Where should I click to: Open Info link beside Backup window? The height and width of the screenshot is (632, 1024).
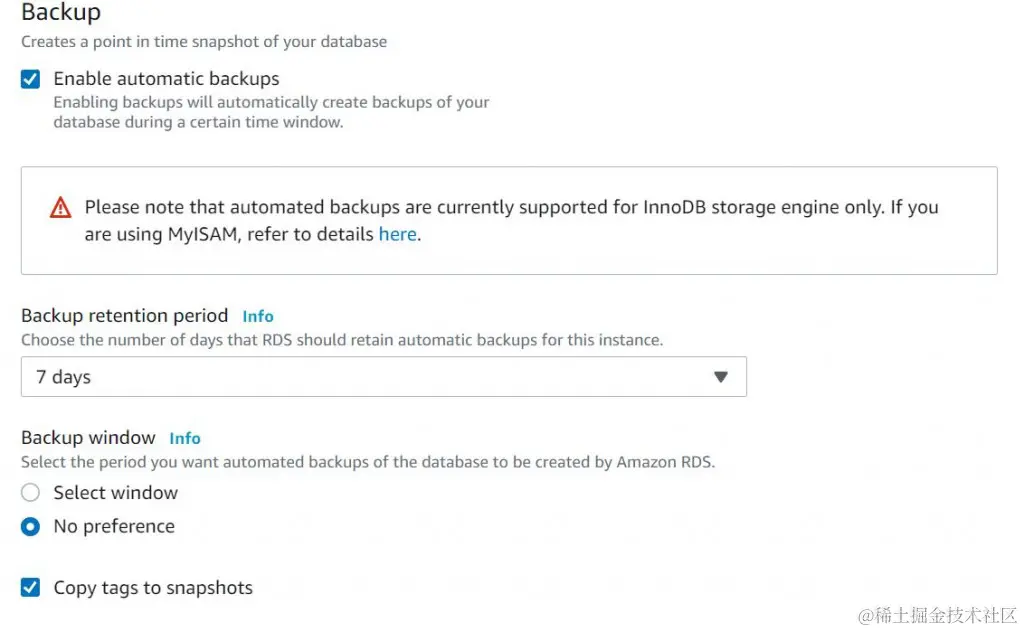(x=185, y=438)
